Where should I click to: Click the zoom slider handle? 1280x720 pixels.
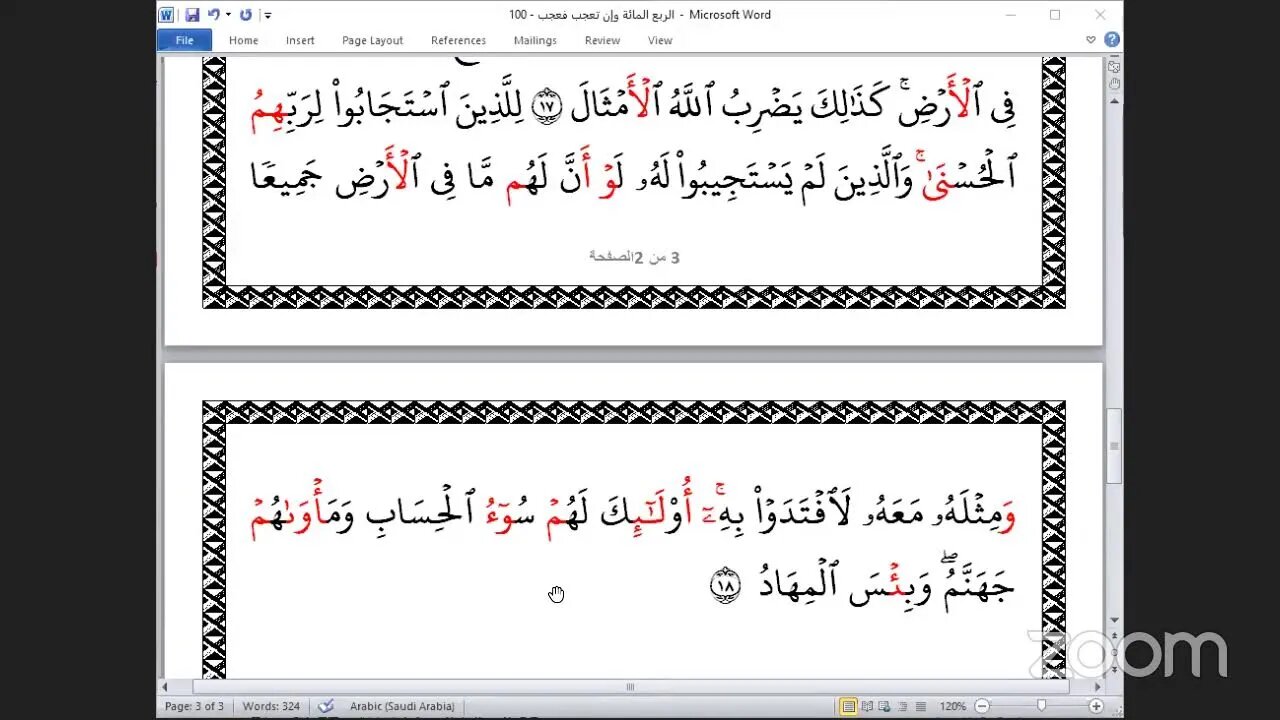click(1042, 706)
